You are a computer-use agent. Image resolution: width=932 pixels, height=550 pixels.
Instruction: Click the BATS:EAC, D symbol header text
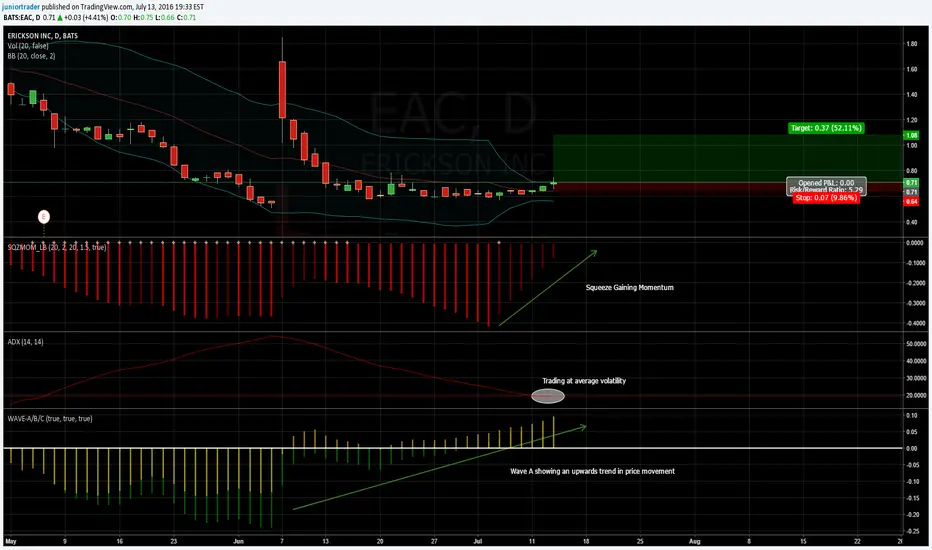click(22, 18)
